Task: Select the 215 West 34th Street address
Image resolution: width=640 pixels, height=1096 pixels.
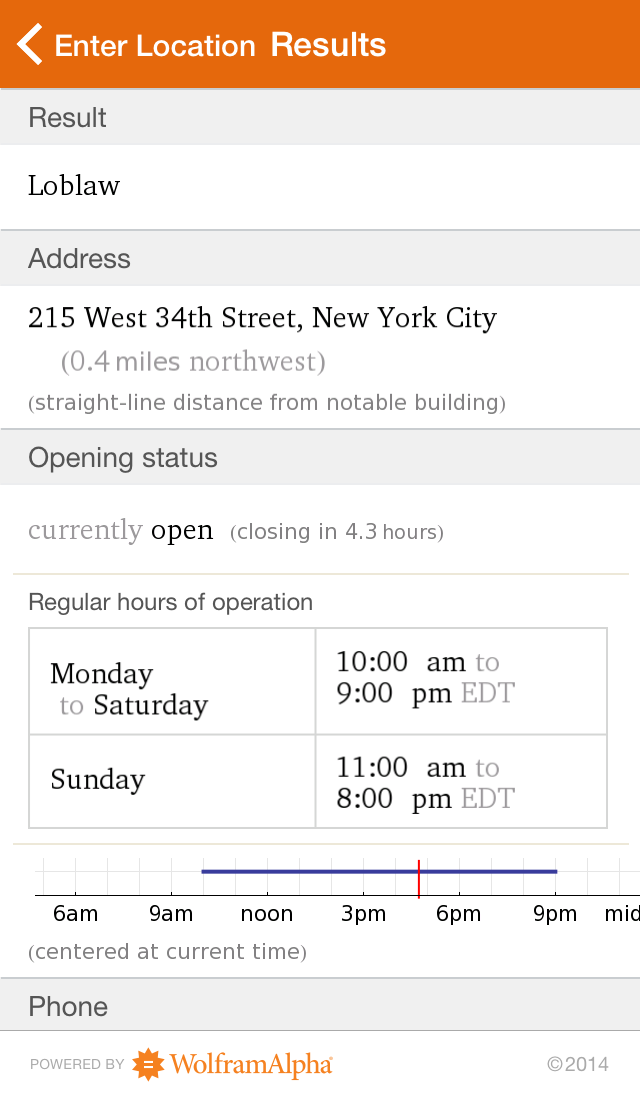Action: (x=262, y=319)
